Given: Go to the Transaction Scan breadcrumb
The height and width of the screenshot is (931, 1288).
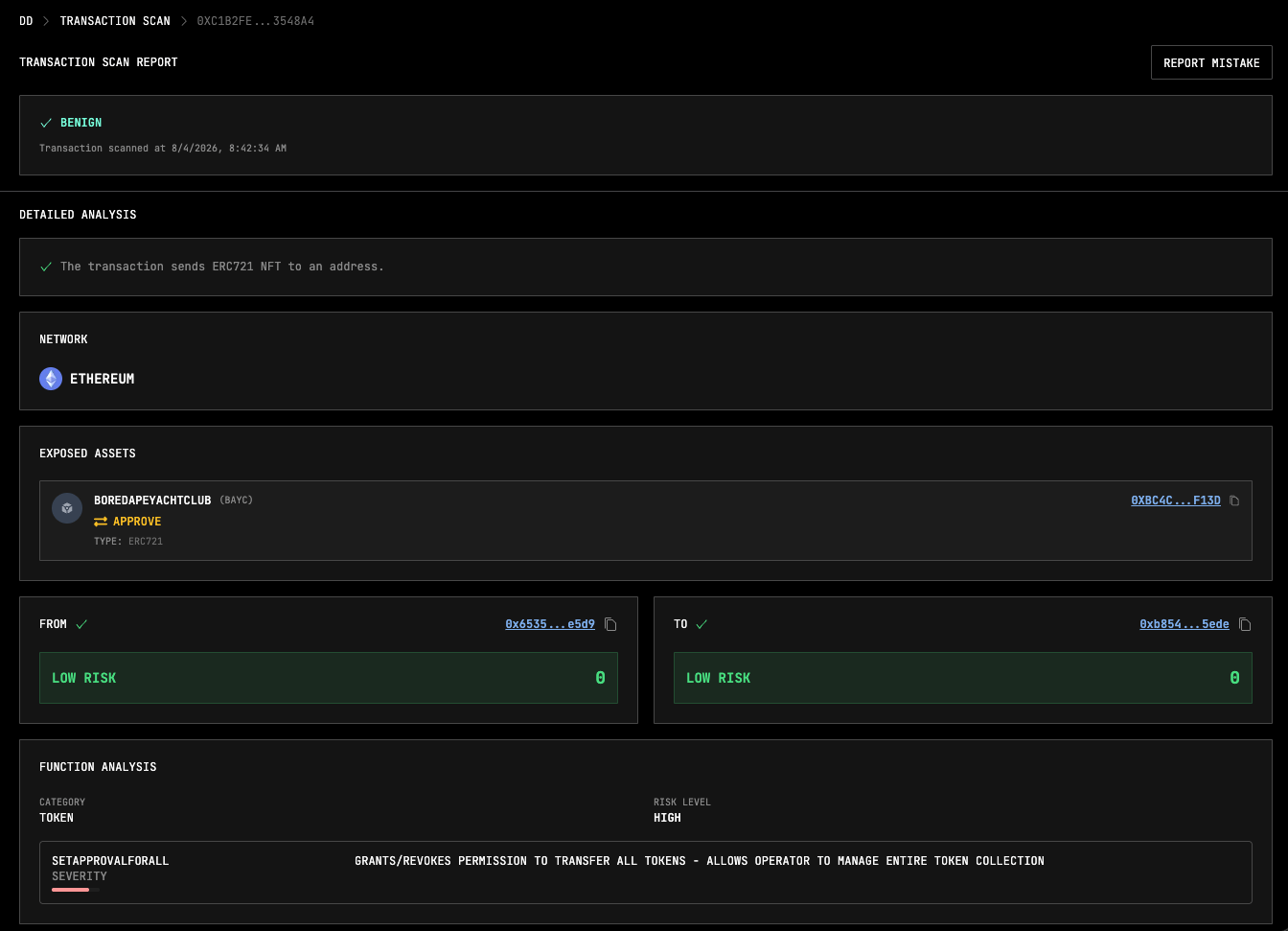Looking at the screenshot, I should [115, 21].
